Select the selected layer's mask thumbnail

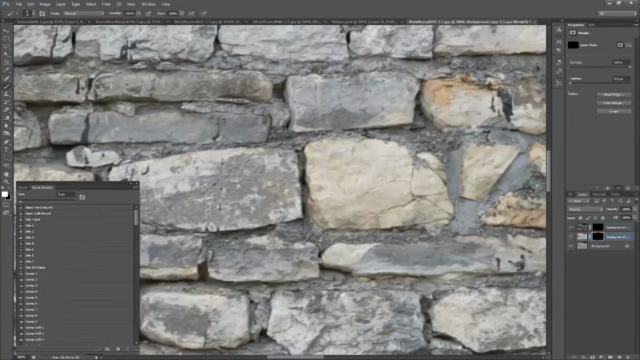tap(598, 237)
